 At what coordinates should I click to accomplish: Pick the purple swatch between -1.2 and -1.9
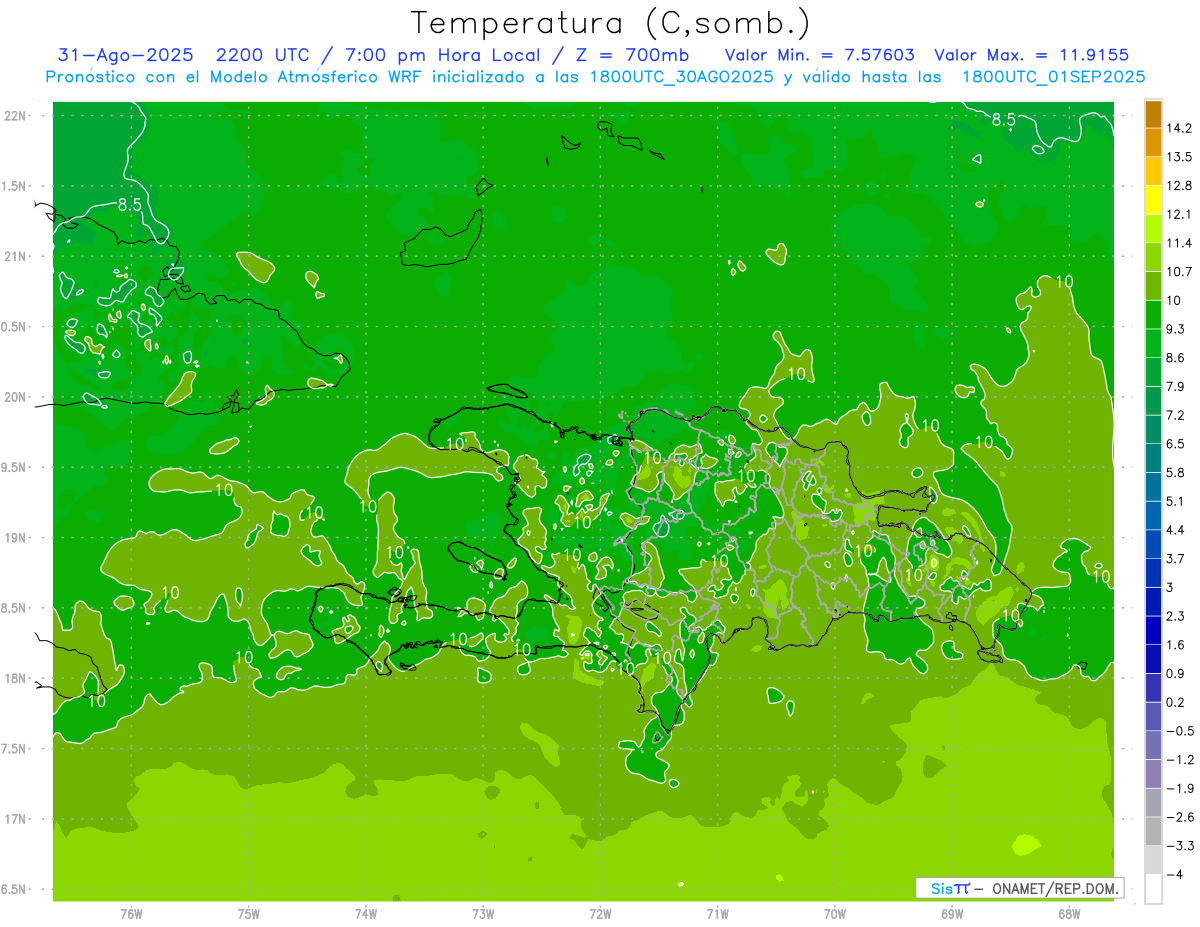pos(1153,774)
